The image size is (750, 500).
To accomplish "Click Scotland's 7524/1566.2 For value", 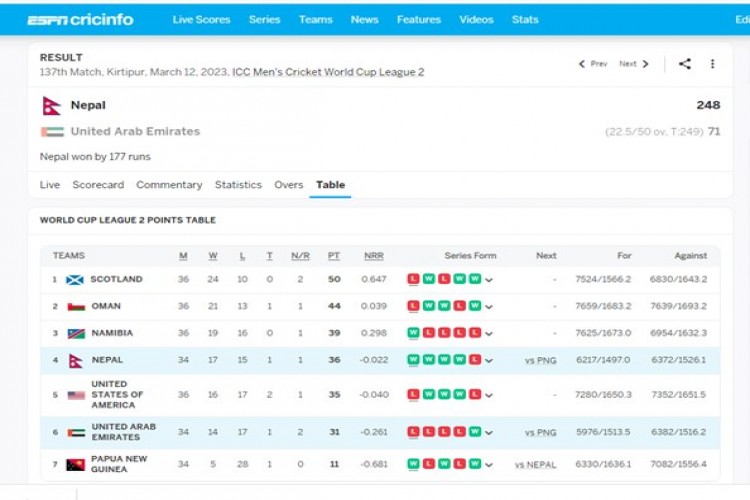I will point(603,279).
